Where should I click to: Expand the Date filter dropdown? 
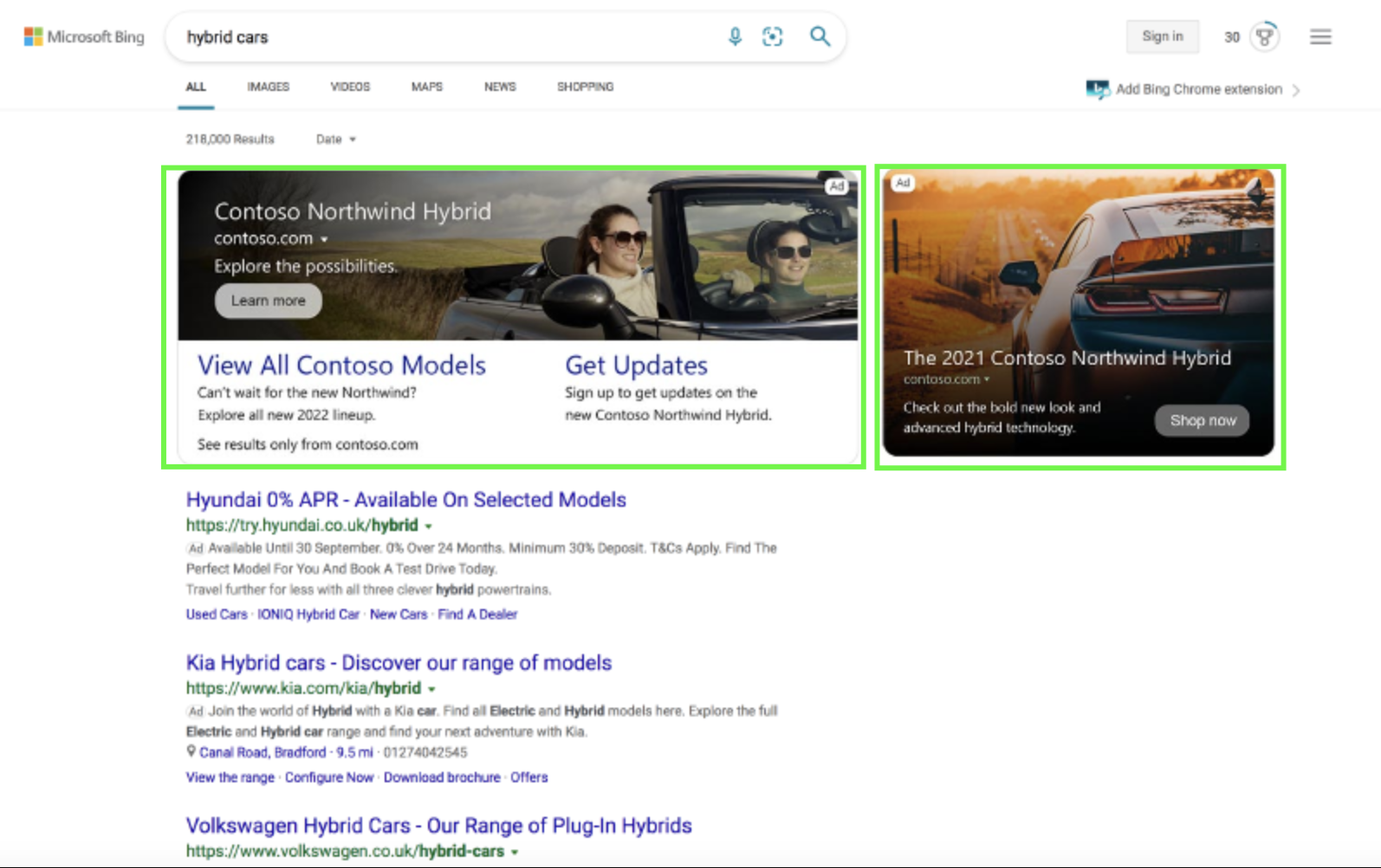click(336, 139)
